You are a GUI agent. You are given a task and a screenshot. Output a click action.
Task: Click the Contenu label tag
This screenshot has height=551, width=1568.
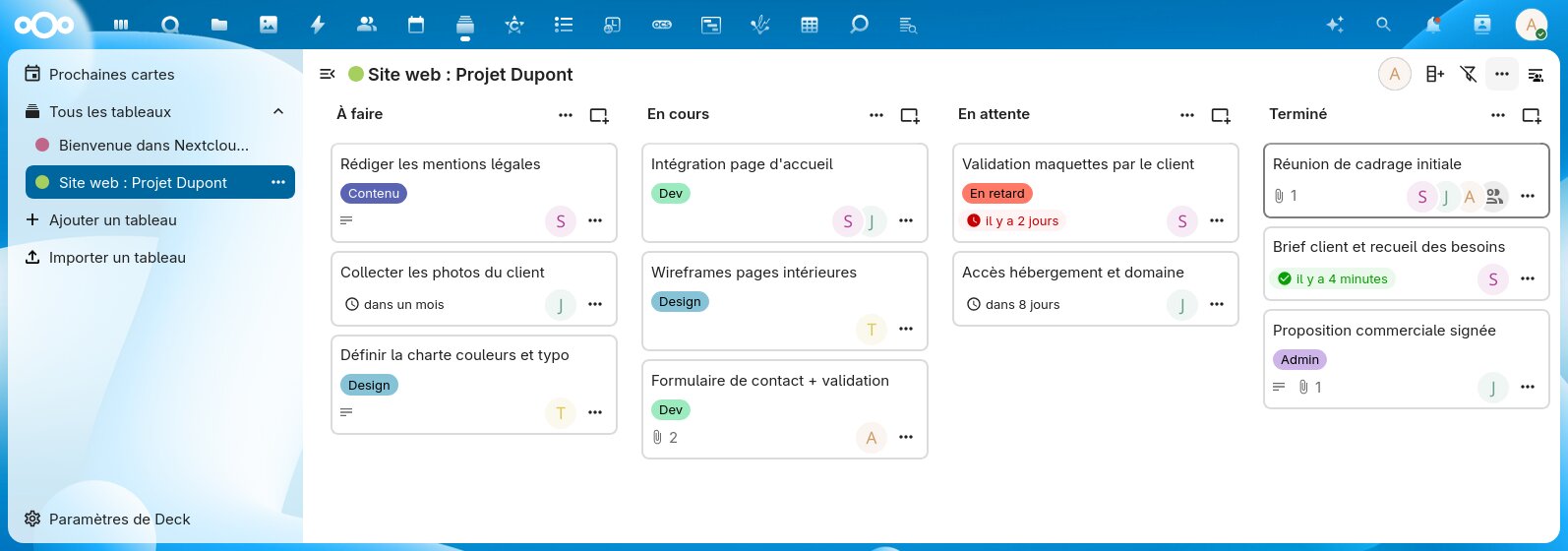pyautogui.click(x=374, y=194)
